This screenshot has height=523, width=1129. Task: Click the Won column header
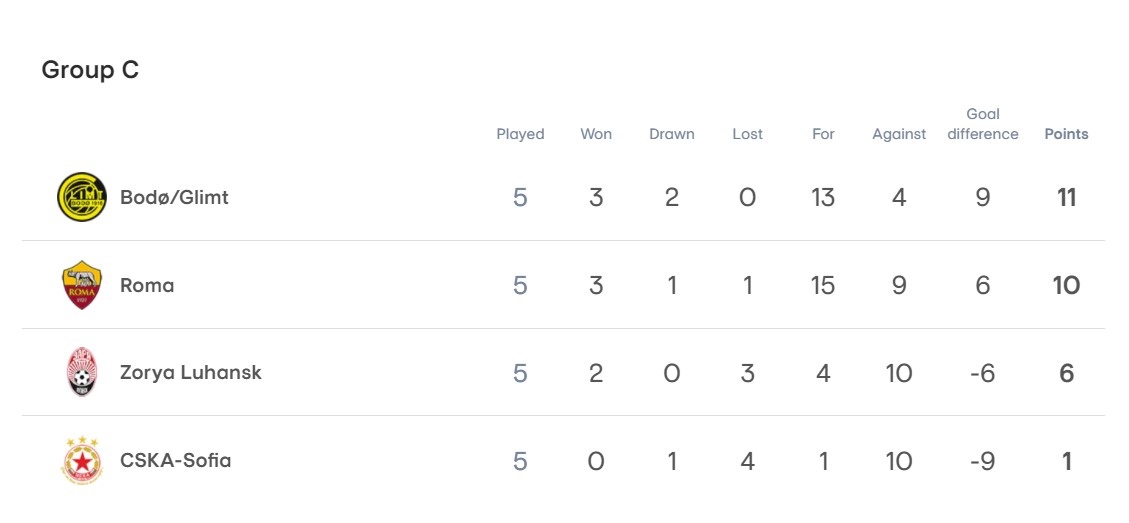coord(596,134)
